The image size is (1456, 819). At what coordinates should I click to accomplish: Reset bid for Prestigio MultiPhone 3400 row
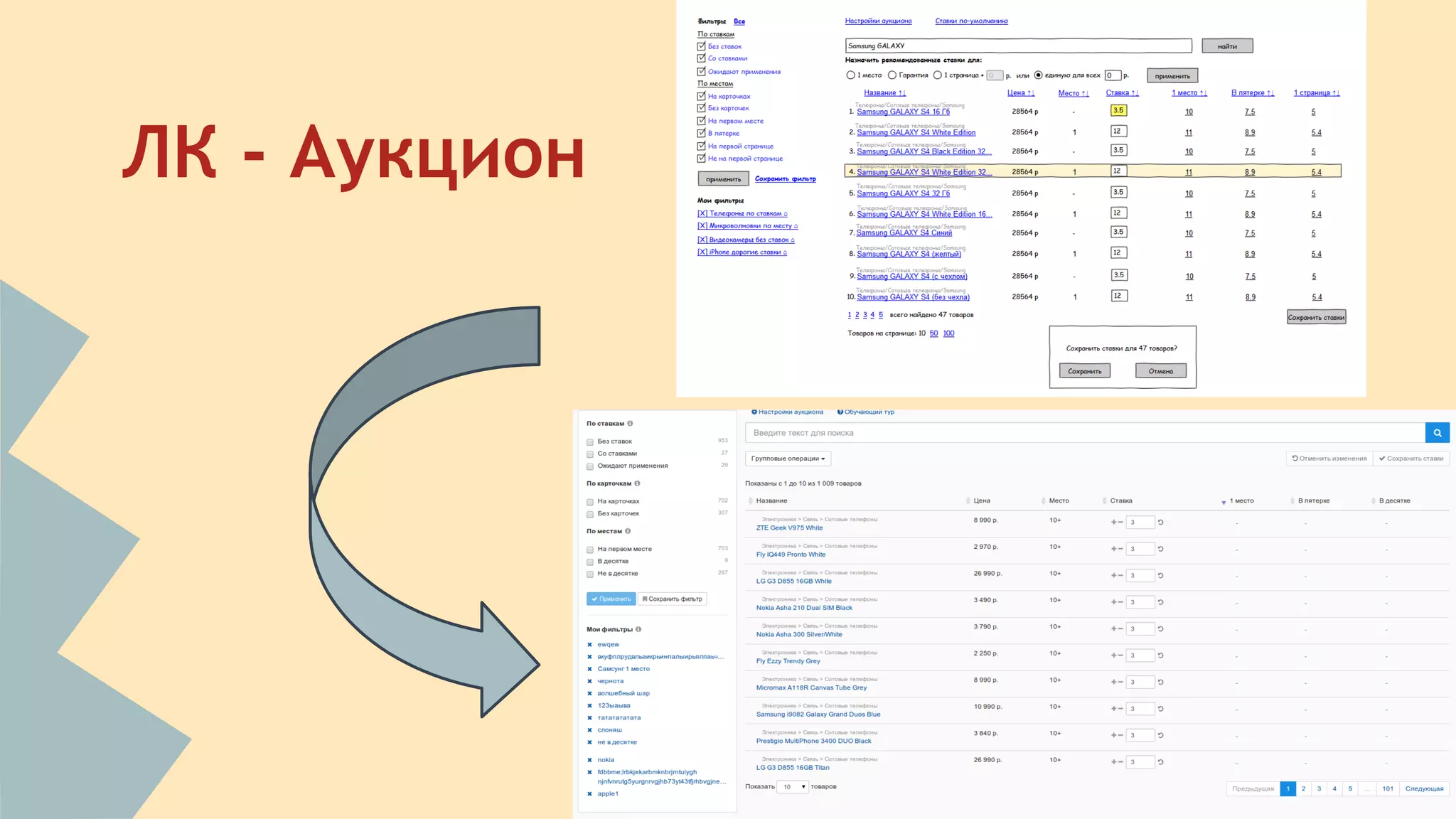pyautogui.click(x=1161, y=736)
